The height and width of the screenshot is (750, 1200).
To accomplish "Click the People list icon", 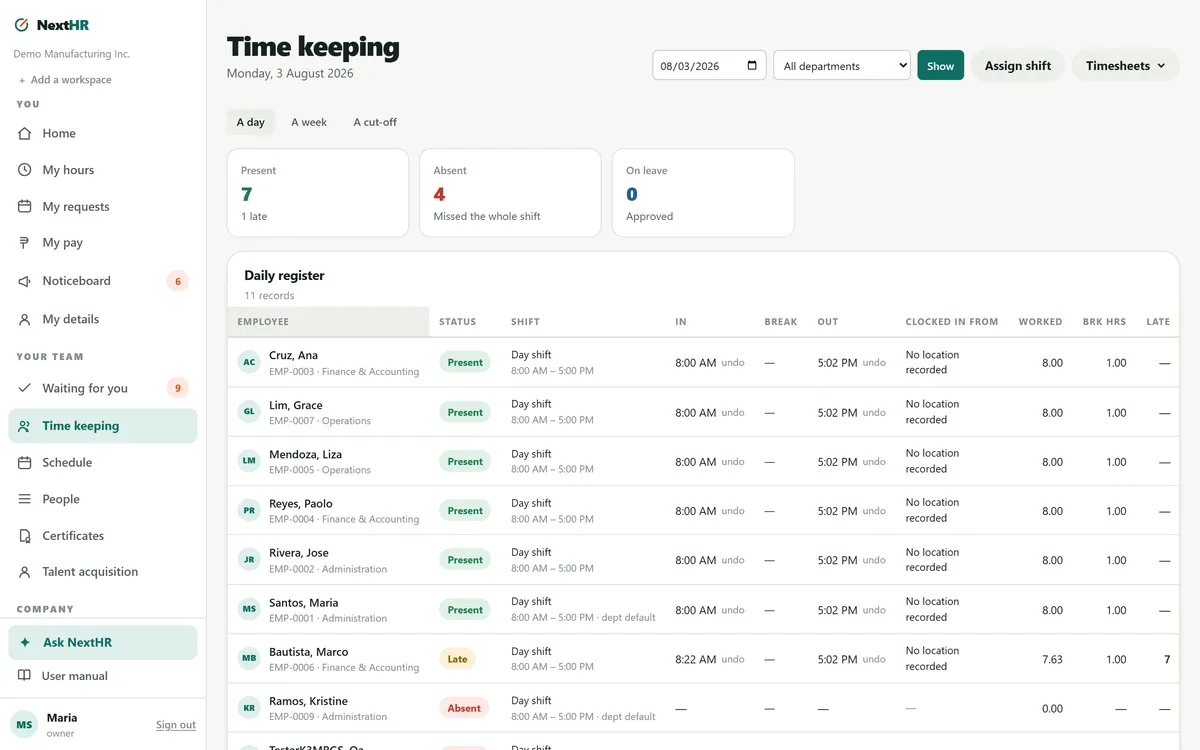I will pos(25,499).
